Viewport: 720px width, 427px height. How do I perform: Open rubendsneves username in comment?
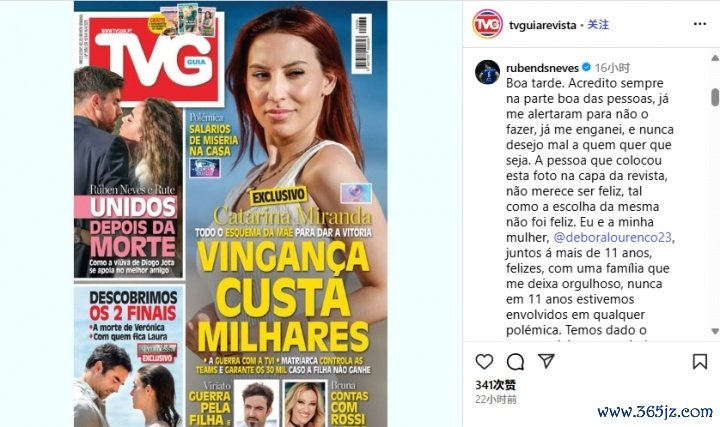(x=542, y=68)
